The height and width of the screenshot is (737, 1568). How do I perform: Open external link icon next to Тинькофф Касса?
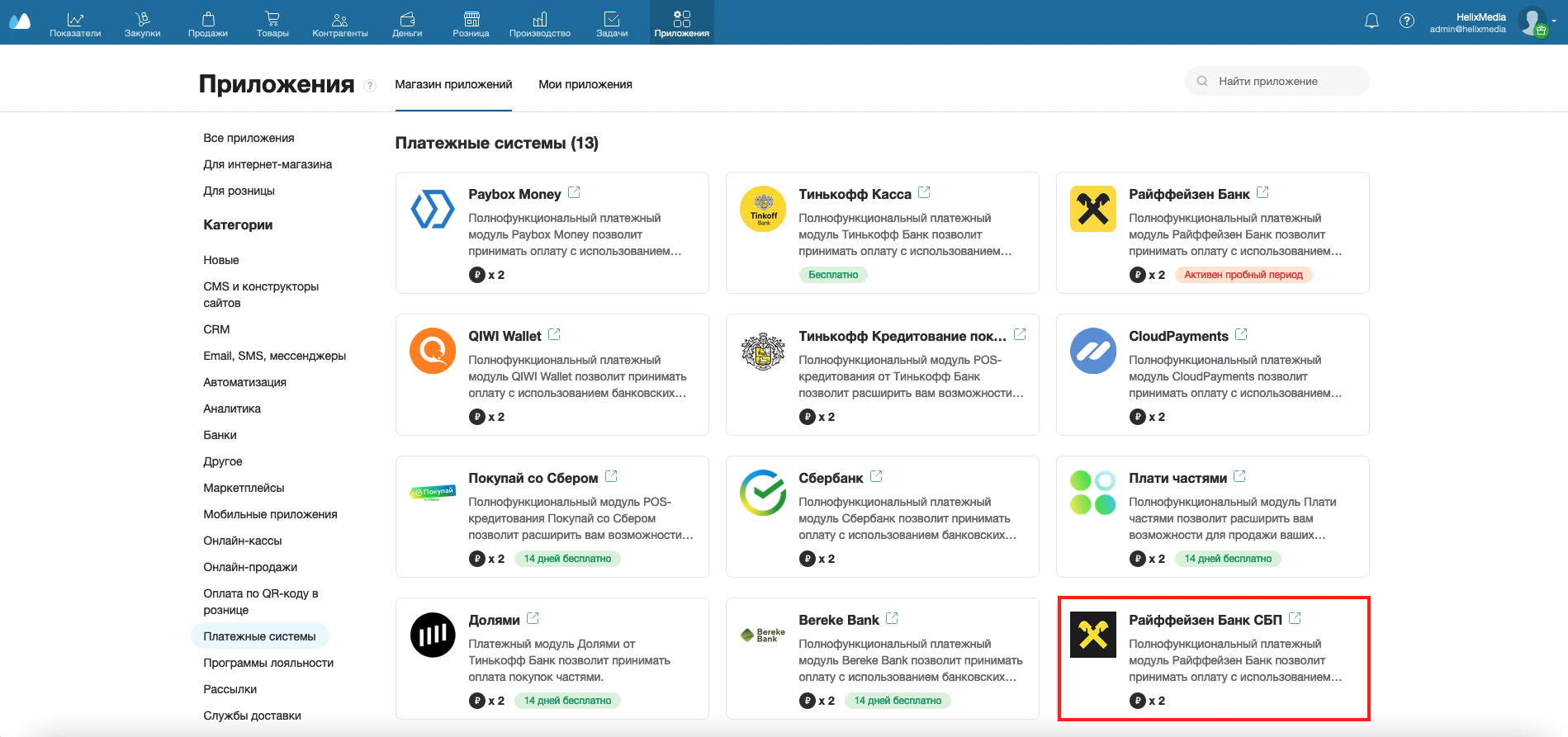click(924, 192)
